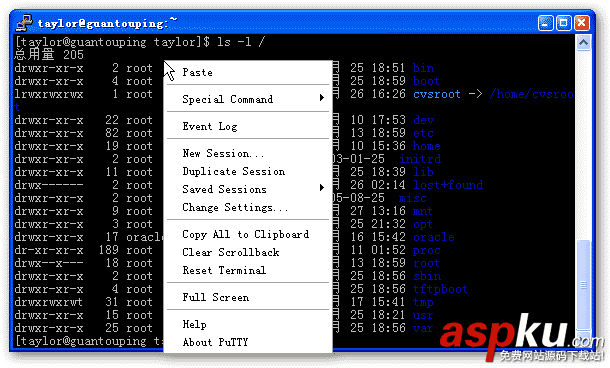Select Copy All to Clipboard

click(248, 234)
